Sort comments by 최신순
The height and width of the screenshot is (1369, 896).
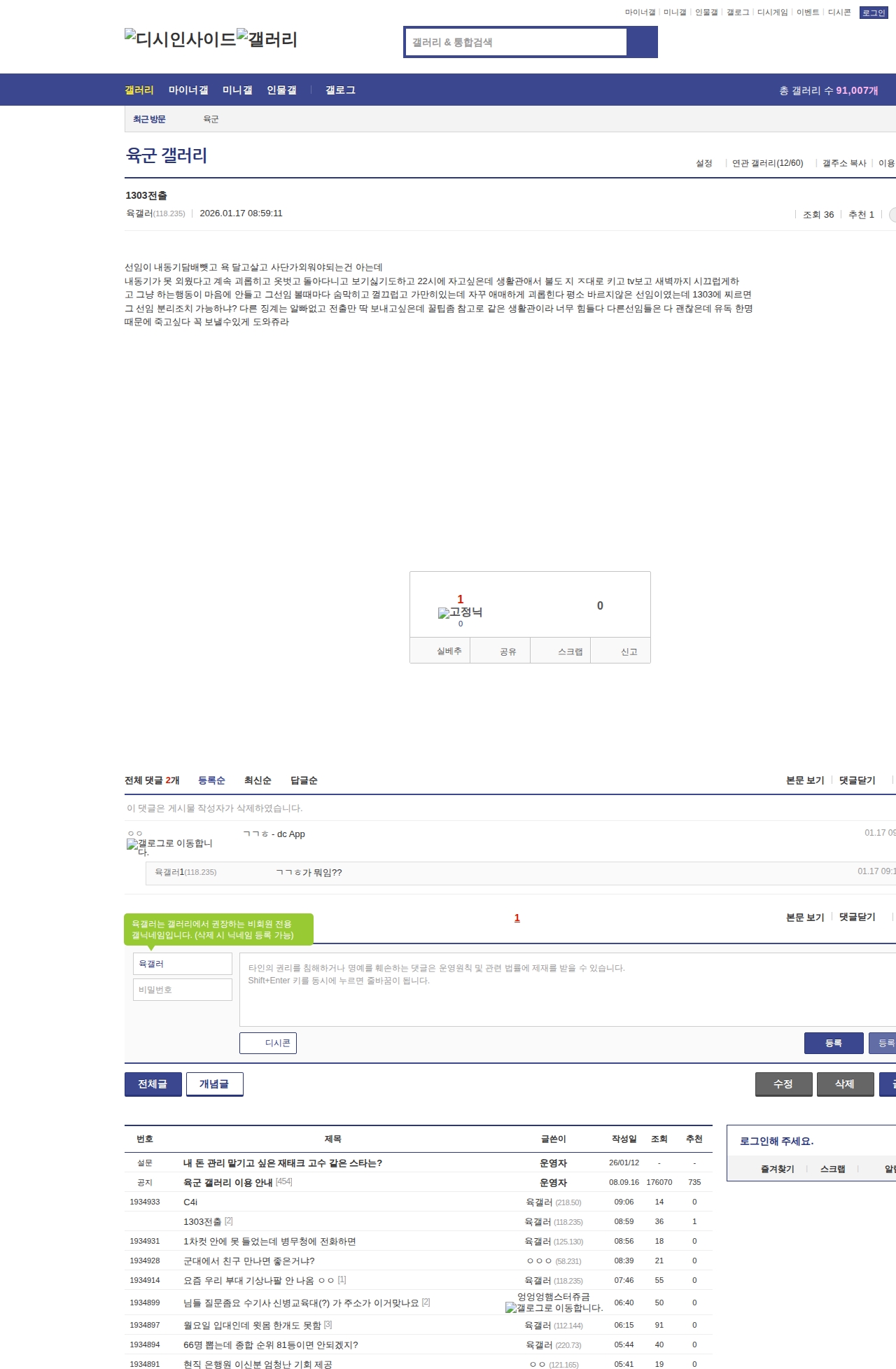click(258, 780)
